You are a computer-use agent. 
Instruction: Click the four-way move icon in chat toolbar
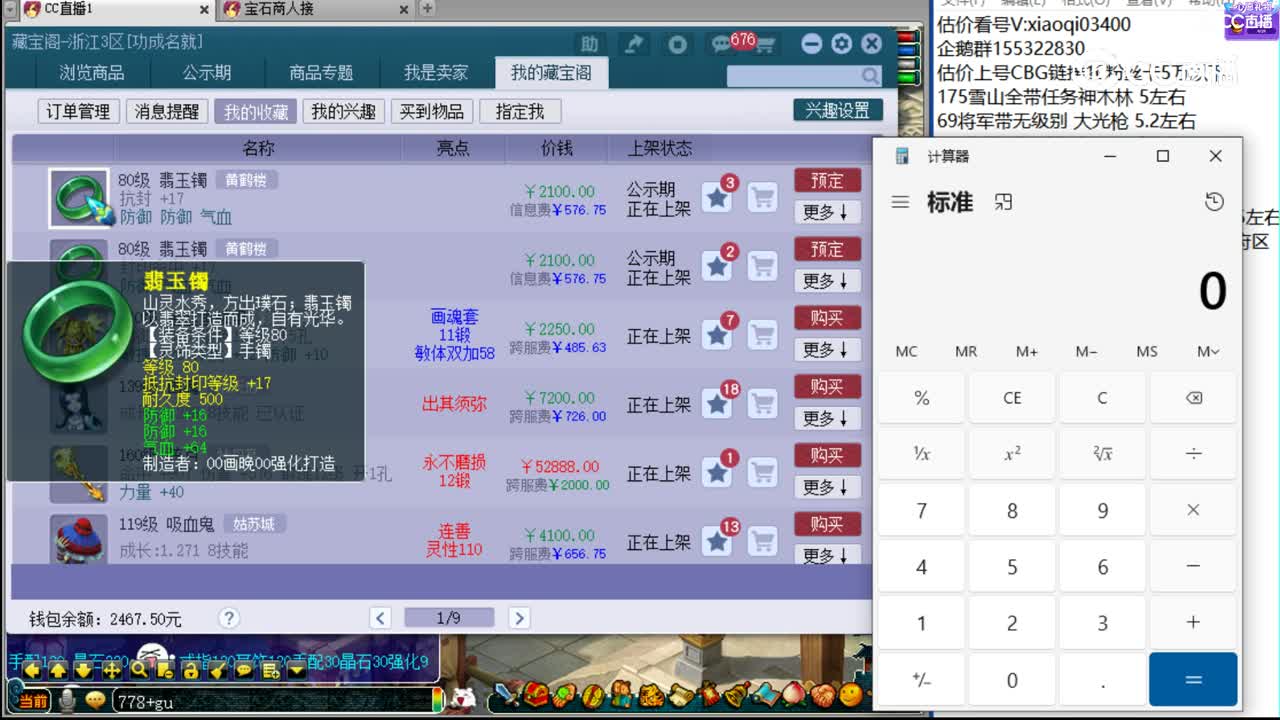(111, 669)
